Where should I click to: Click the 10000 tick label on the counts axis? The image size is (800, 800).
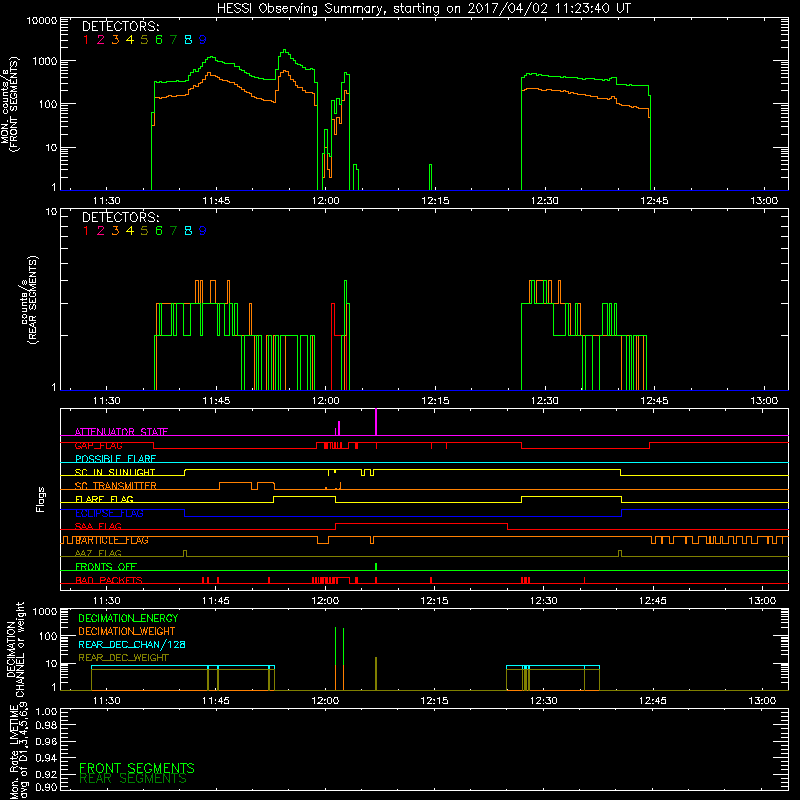pos(41,21)
